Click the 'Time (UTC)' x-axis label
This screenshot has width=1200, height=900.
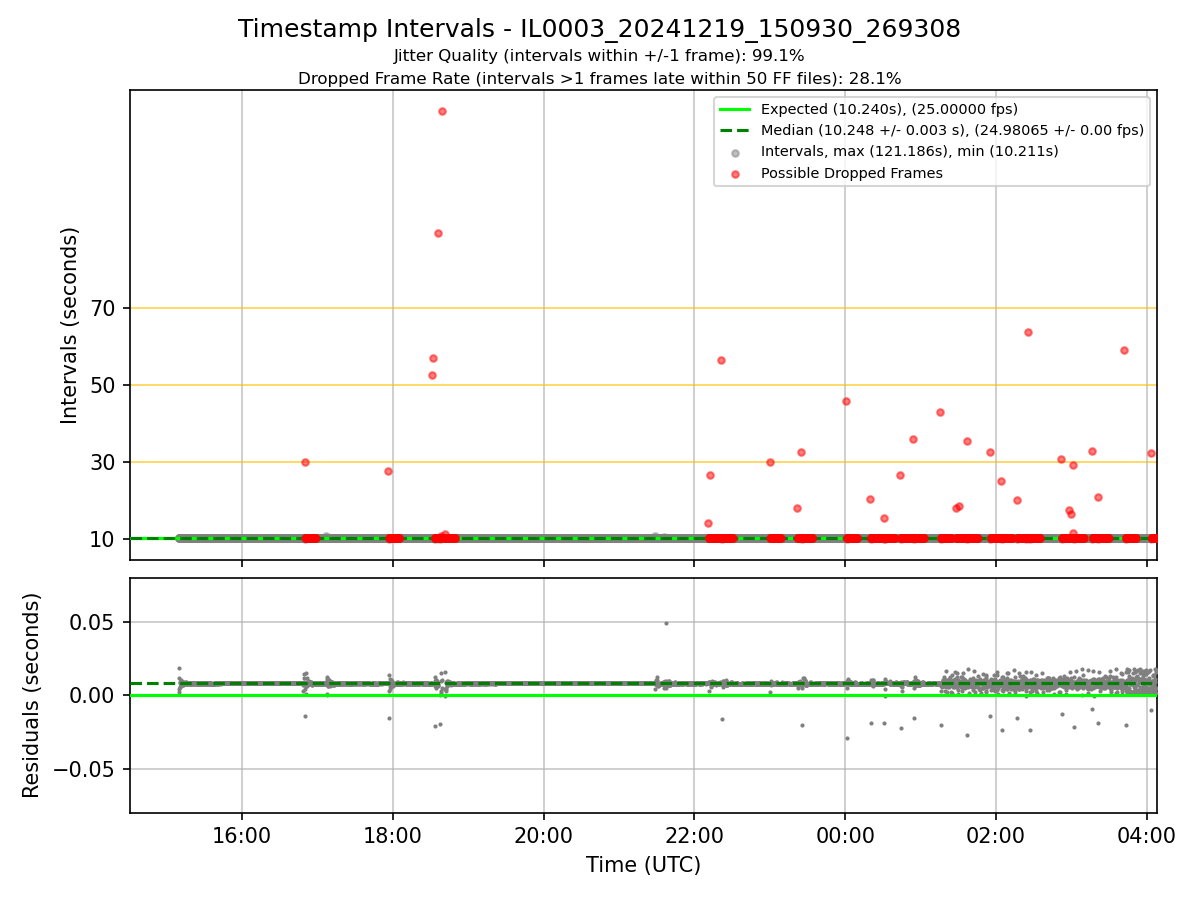click(643, 865)
